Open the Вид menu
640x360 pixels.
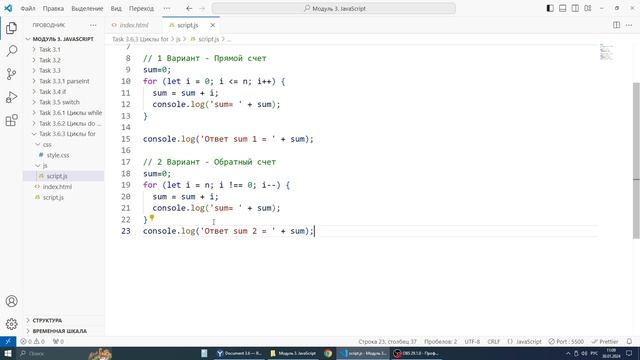pyautogui.click(x=116, y=8)
